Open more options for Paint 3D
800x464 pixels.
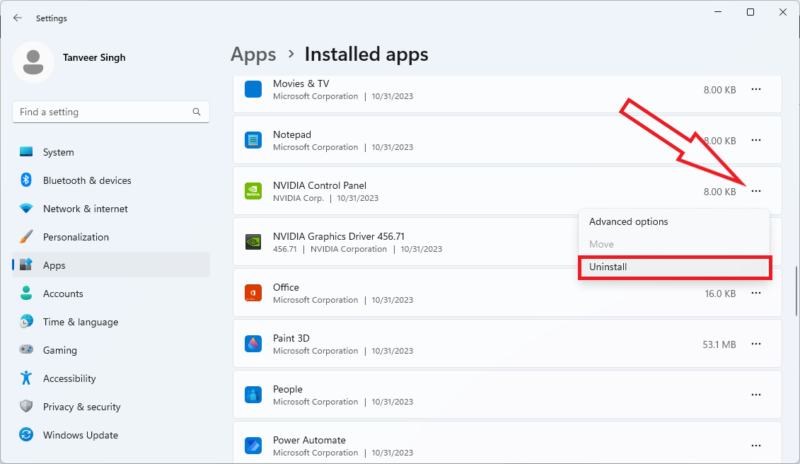point(756,344)
